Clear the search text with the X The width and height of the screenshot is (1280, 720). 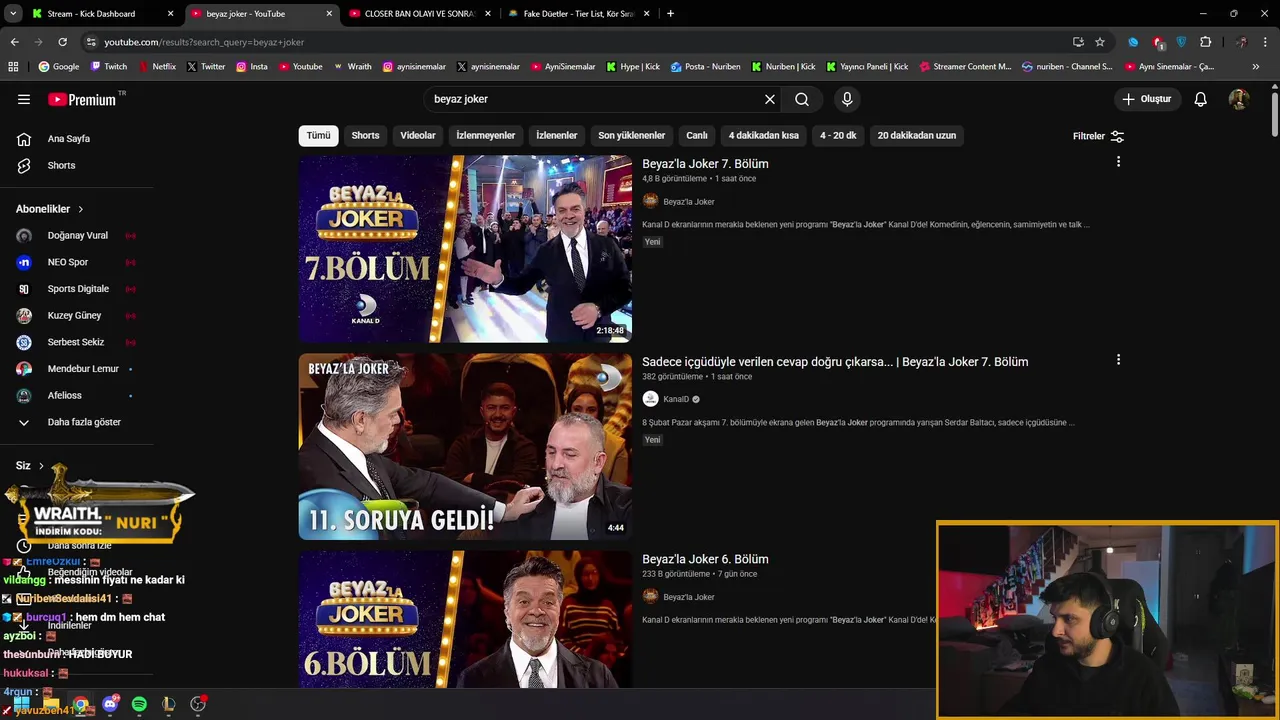click(x=770, y=99)
